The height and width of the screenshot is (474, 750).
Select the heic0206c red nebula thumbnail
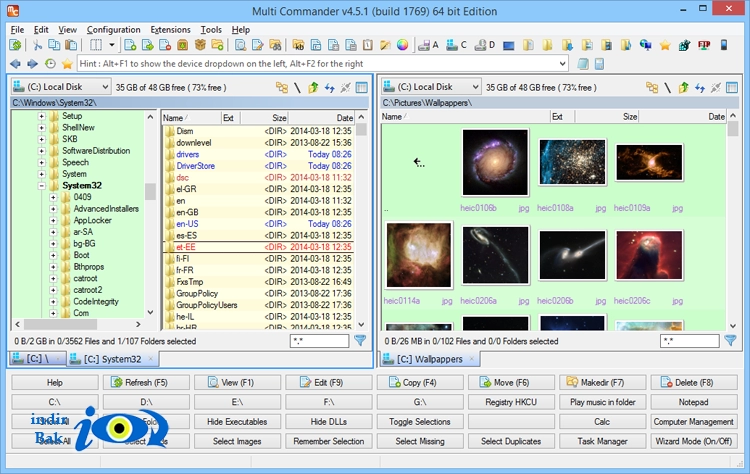click(649, 255)
